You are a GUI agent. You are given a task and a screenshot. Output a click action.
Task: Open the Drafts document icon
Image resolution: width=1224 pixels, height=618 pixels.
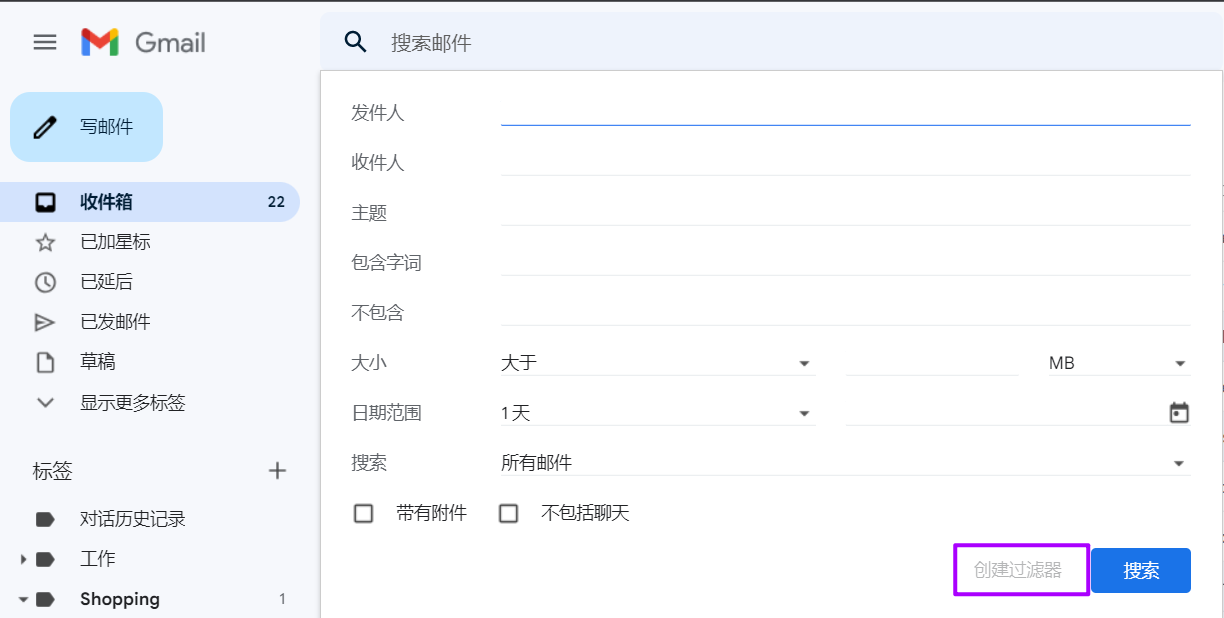click(x=45, y=362)
